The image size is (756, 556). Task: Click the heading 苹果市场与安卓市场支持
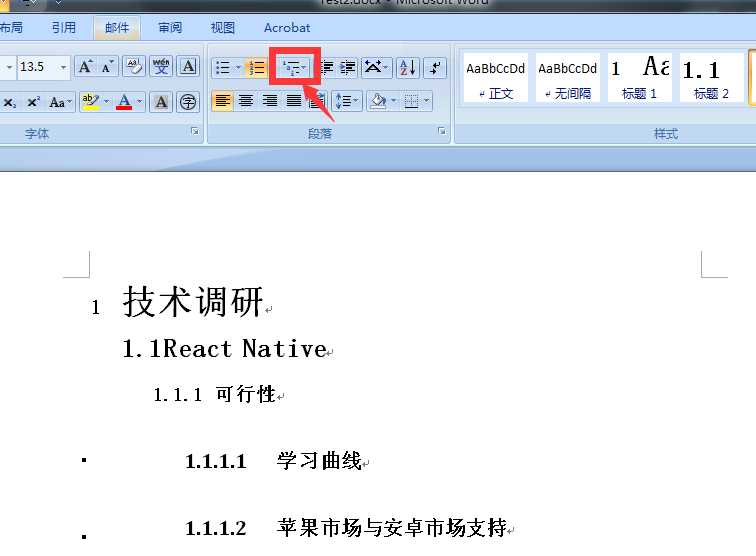tap(392, 528)
